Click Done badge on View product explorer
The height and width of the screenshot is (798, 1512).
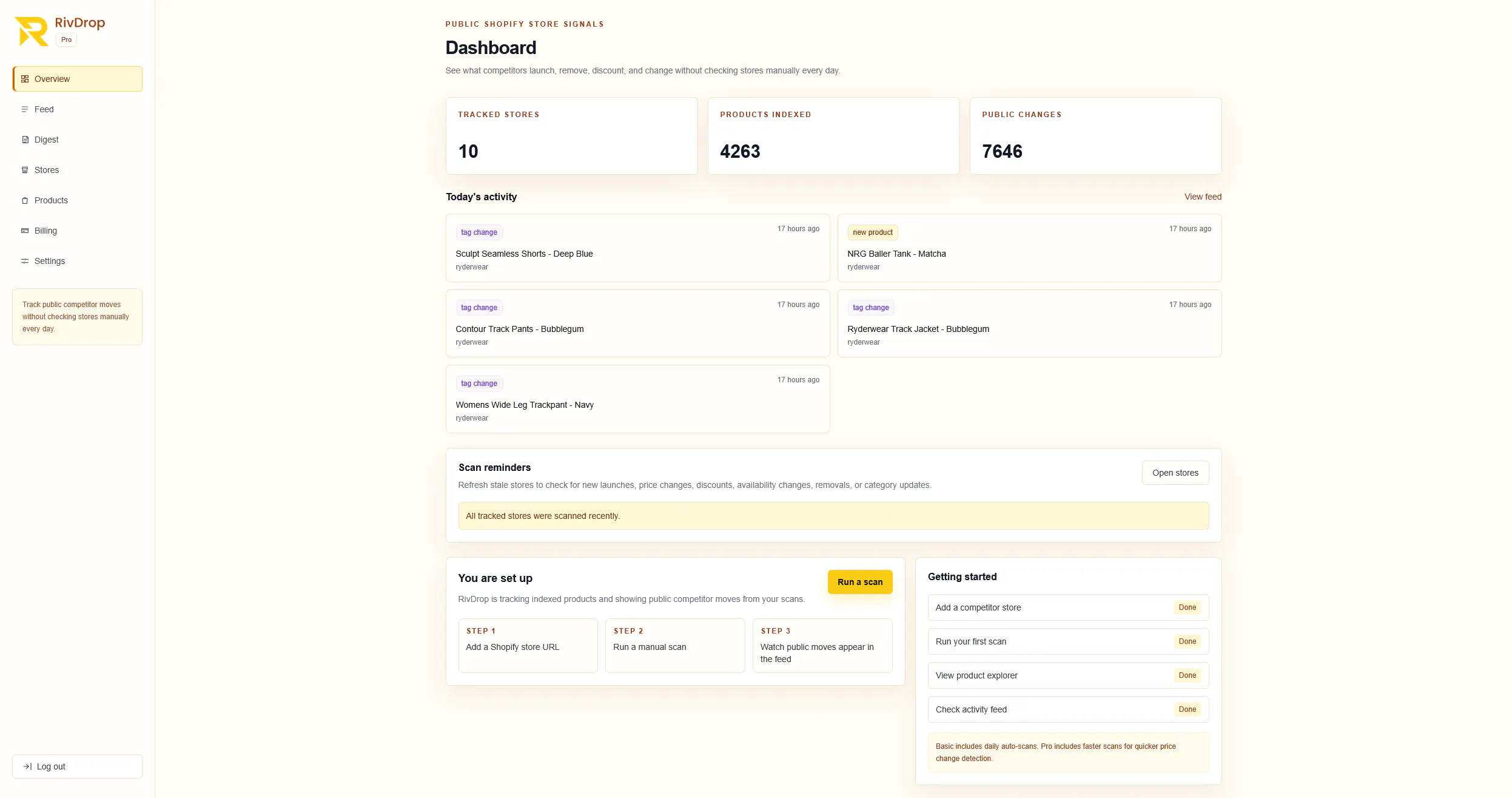tap(1188, 675)
